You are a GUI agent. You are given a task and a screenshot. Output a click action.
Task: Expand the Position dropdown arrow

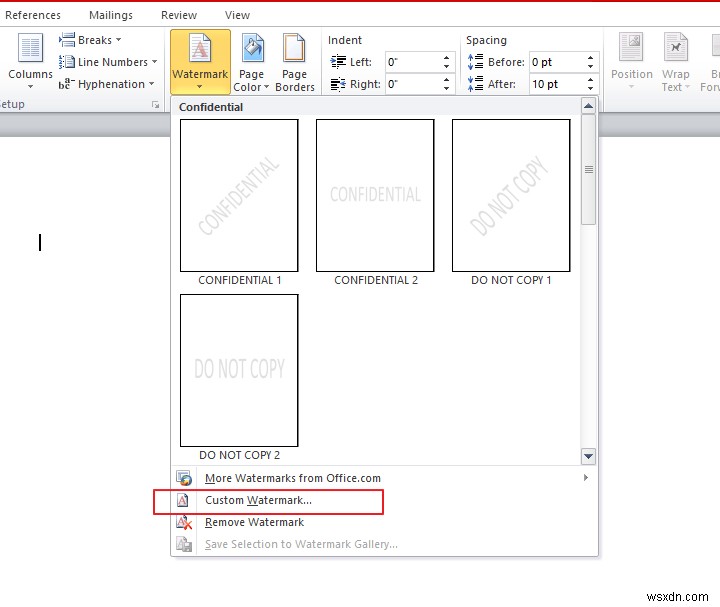coord(631,86)
